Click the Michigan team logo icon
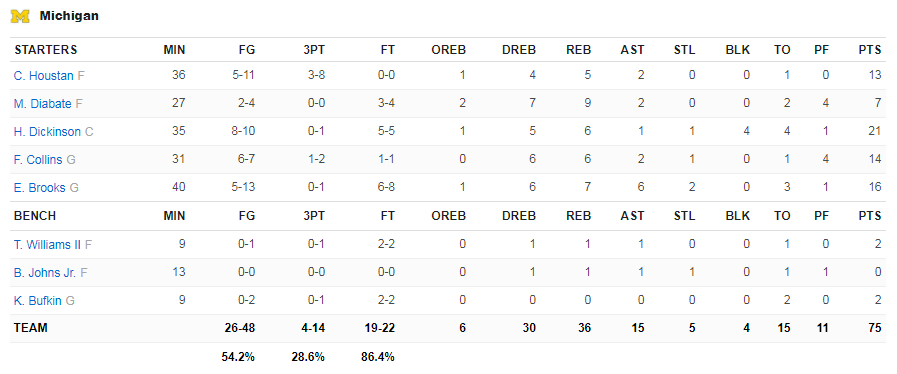This screenshot has width=897, height=374. coord(20,16)
